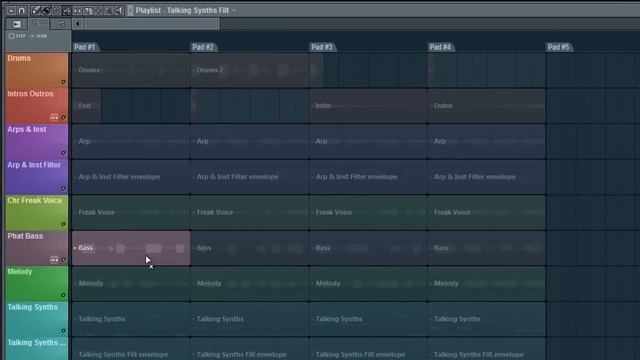Select the Mute tool
This screenshot has width=640, height=360.
click(67, 11)
